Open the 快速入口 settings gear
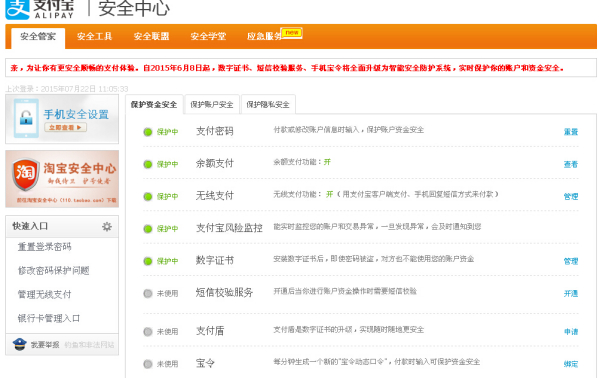Screen dimensions: 600x378 [x=107, y=226]
